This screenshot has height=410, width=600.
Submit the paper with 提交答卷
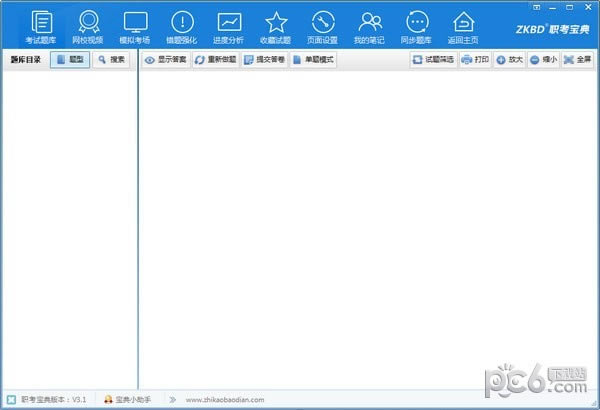point(263,60)
